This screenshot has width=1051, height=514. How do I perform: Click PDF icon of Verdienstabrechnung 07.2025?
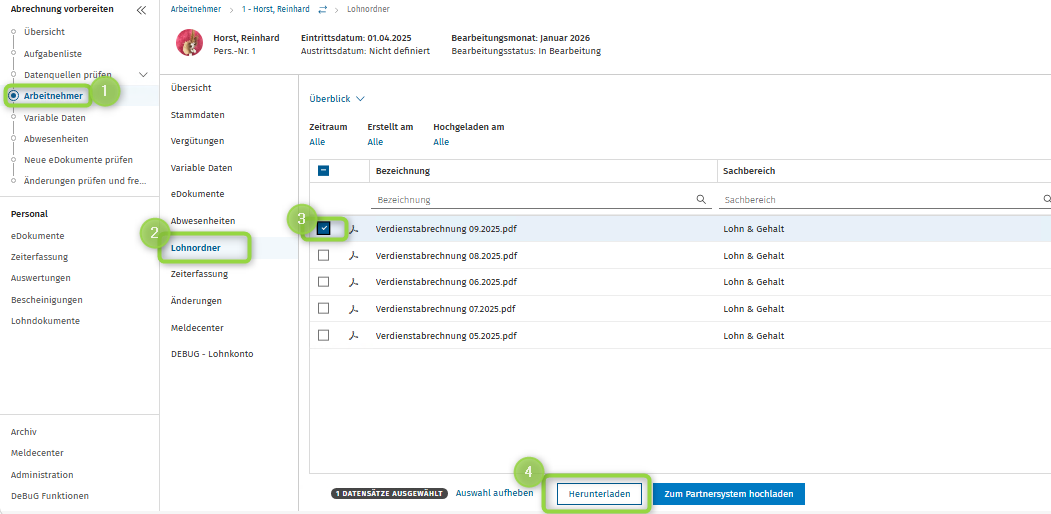[x=354, y=309]
